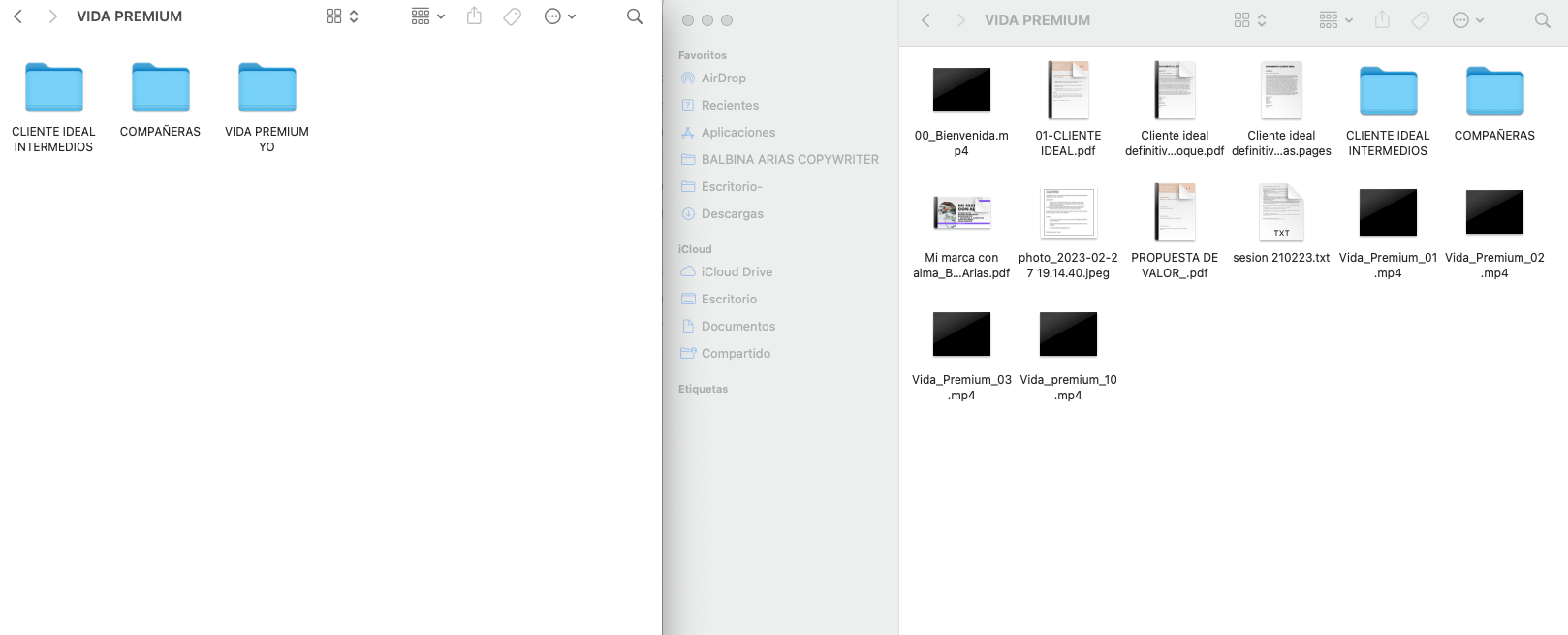
Task: Open Descargas from the sidebar favorites
Action: click(x=732, y=214)
